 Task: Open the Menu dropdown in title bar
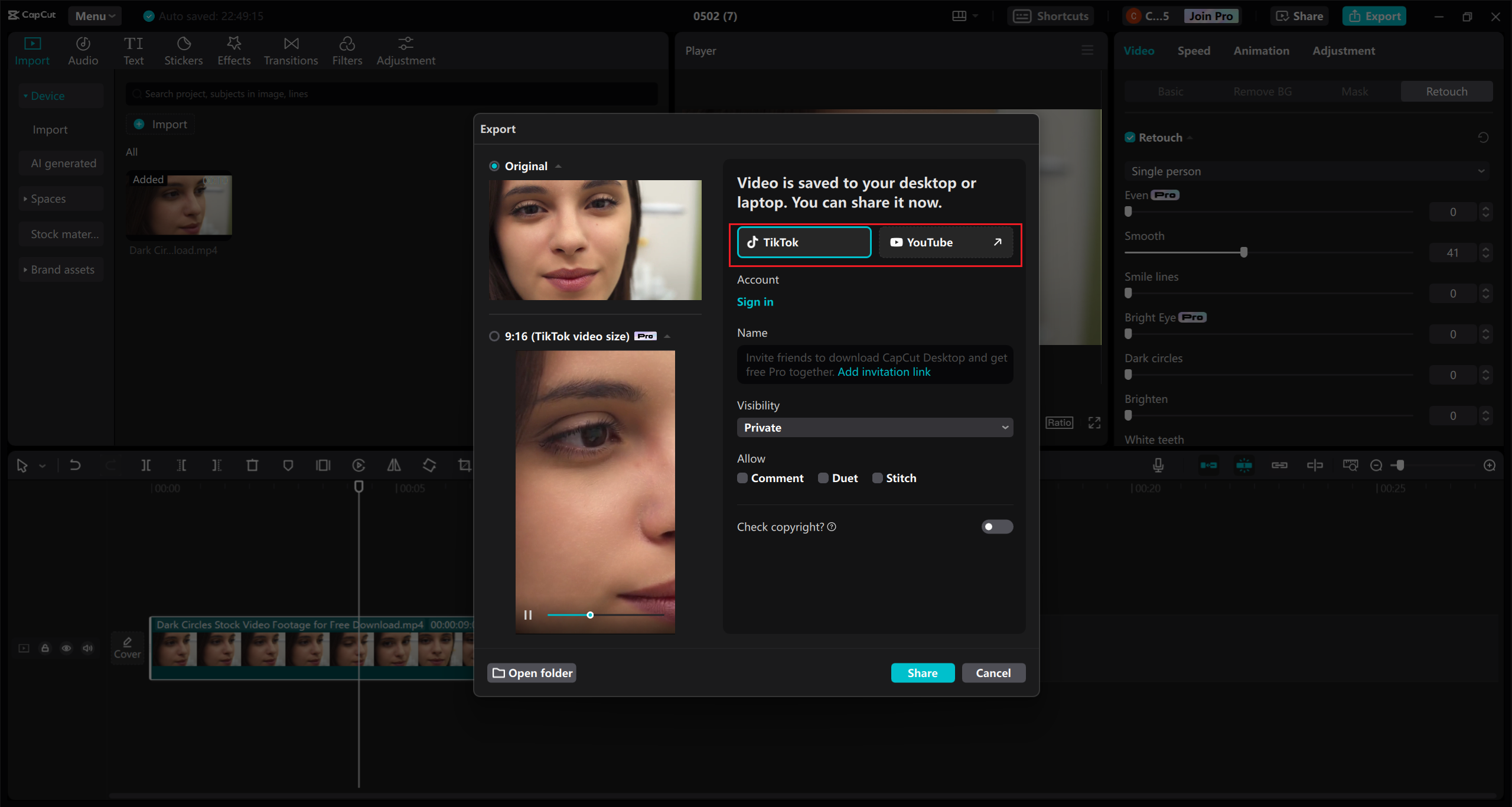[x=94, y=16]
